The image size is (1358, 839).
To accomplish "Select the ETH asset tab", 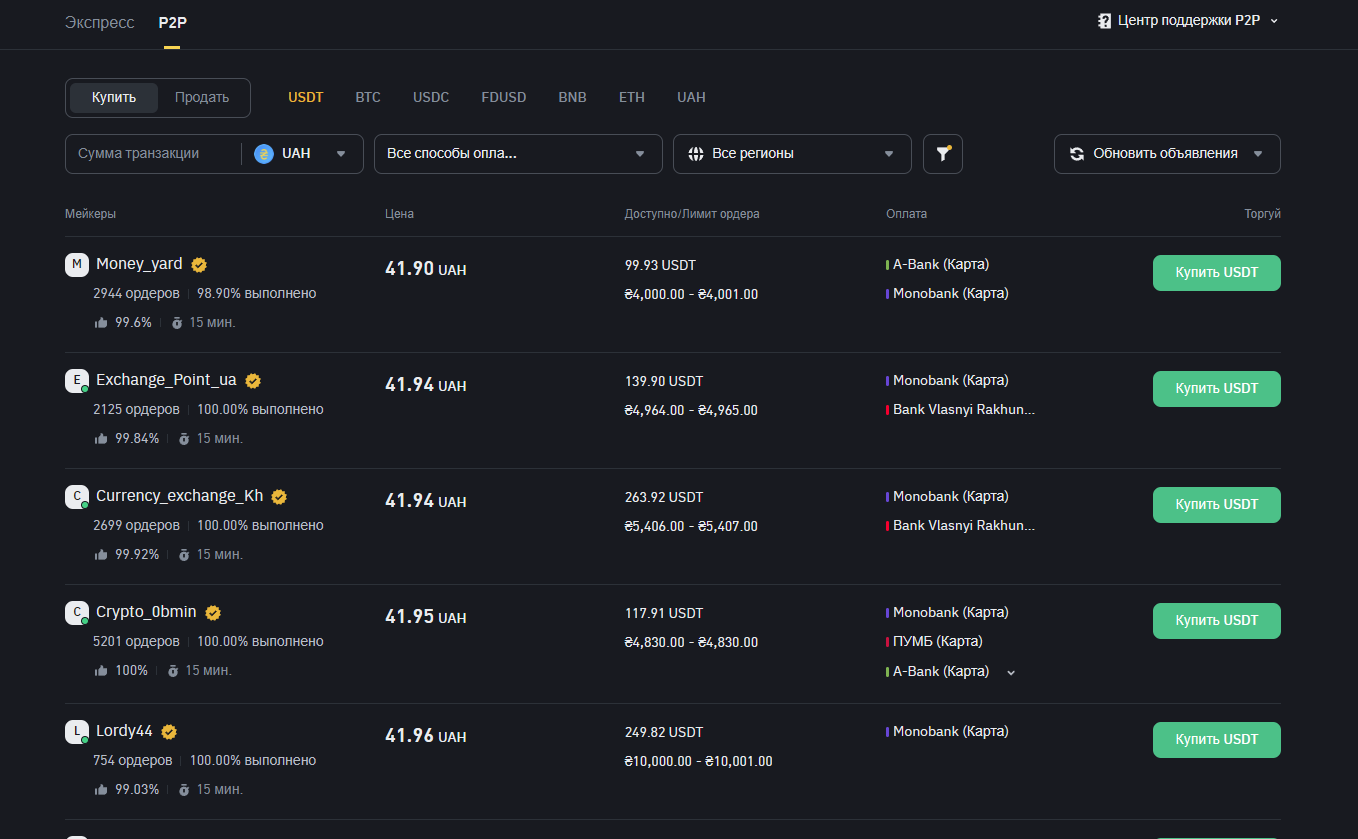I will (632, 97).
